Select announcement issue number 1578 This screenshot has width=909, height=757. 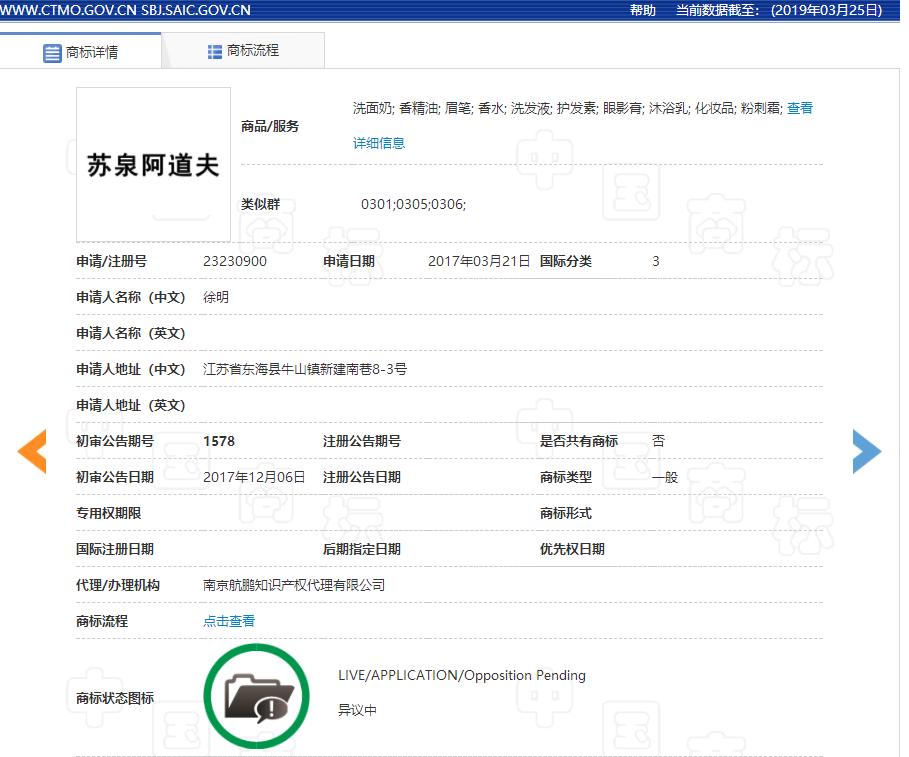(x=219, y=441)
